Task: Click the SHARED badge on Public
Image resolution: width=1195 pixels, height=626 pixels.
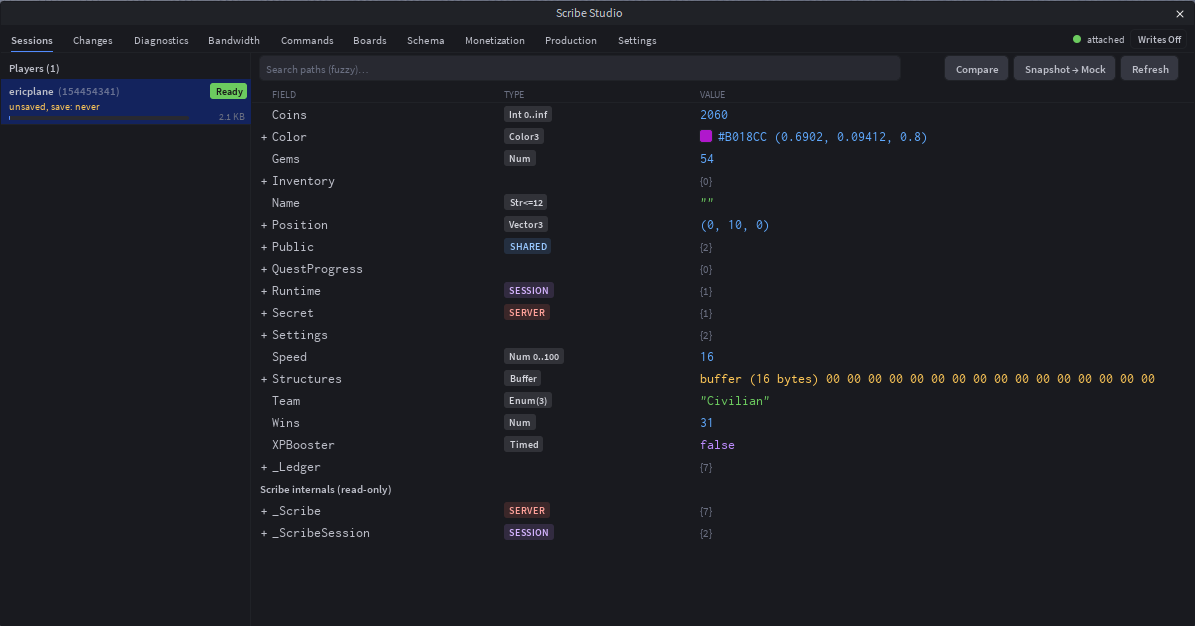Action: [x=528, y=247]
